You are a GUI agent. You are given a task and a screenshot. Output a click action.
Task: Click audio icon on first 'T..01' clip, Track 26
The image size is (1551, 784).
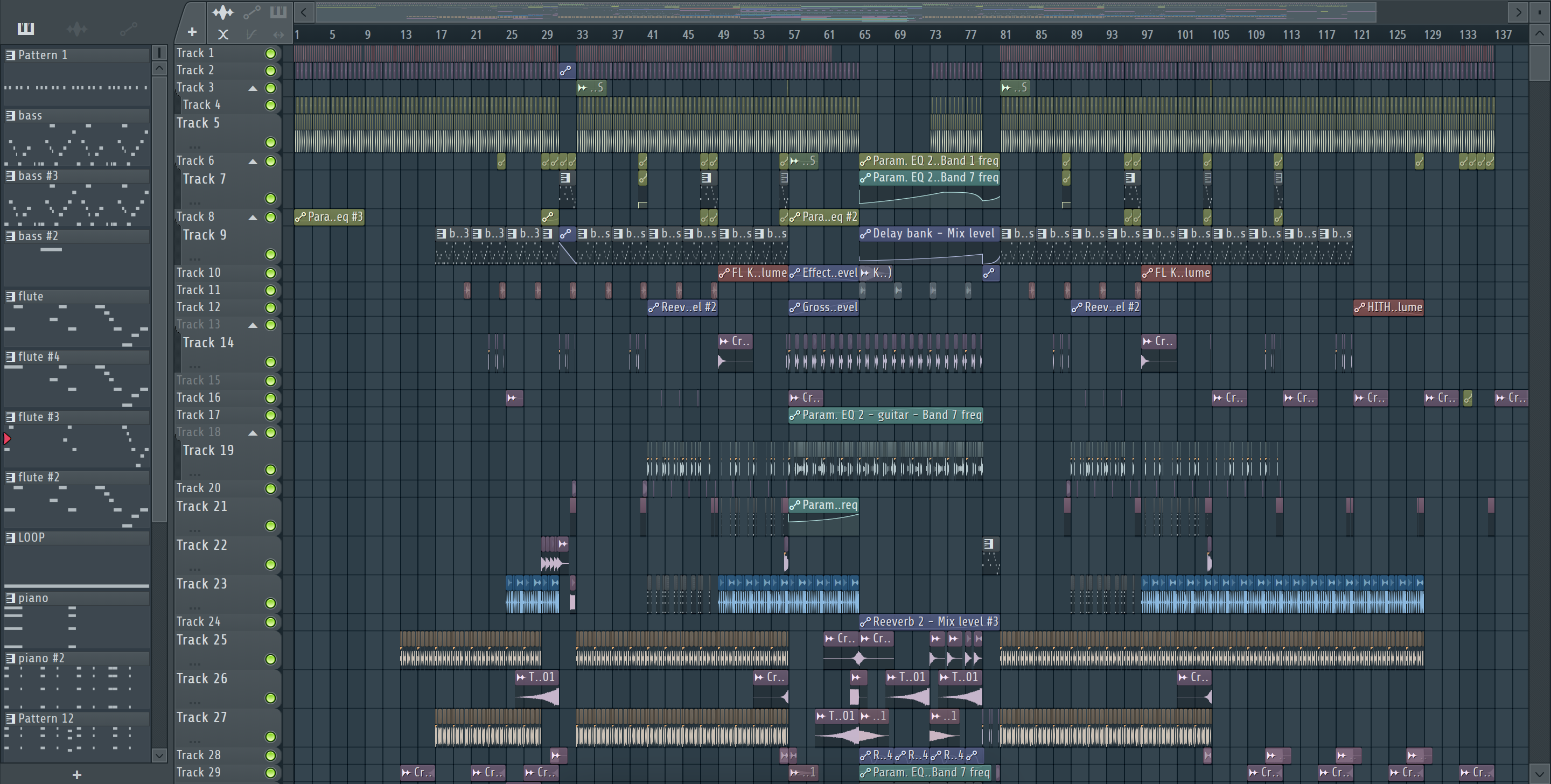point(521,677)
